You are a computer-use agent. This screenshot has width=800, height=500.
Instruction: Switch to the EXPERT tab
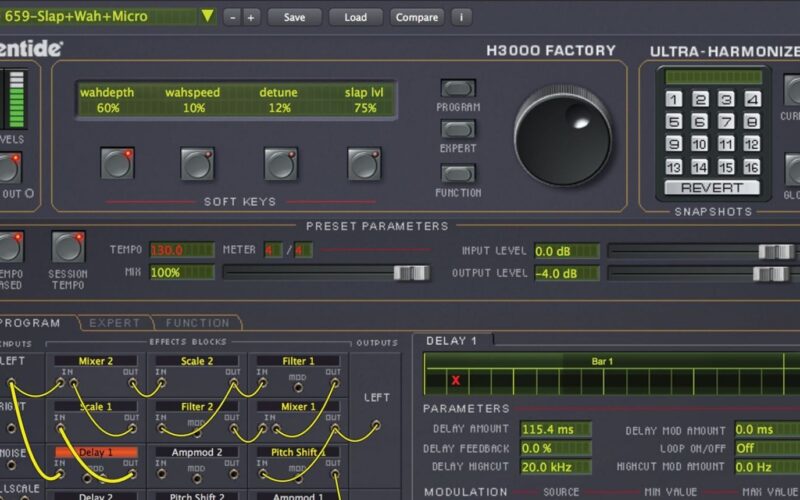(114, 323)
